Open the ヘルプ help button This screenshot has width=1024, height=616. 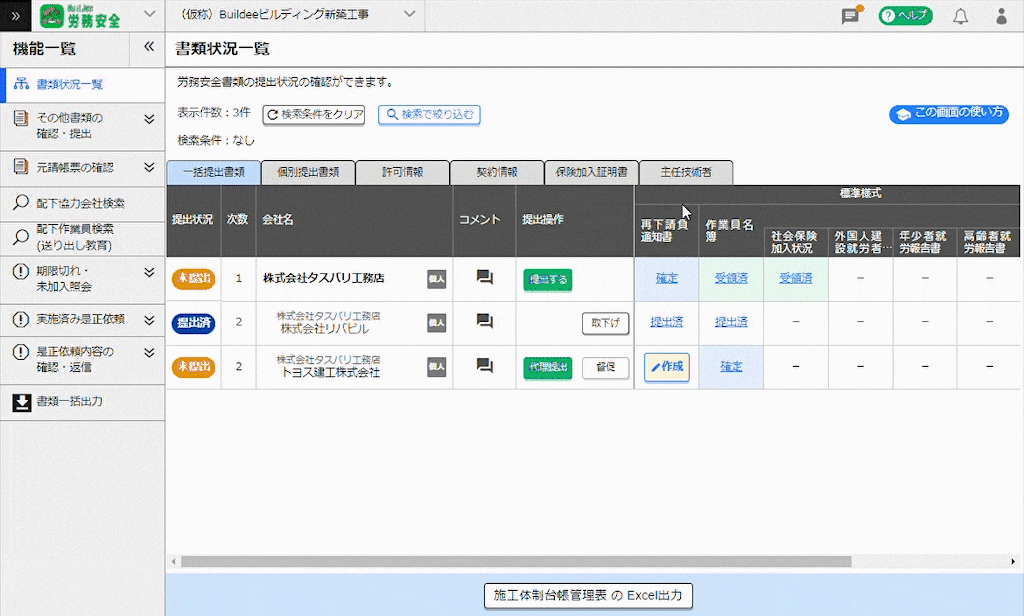906,16
